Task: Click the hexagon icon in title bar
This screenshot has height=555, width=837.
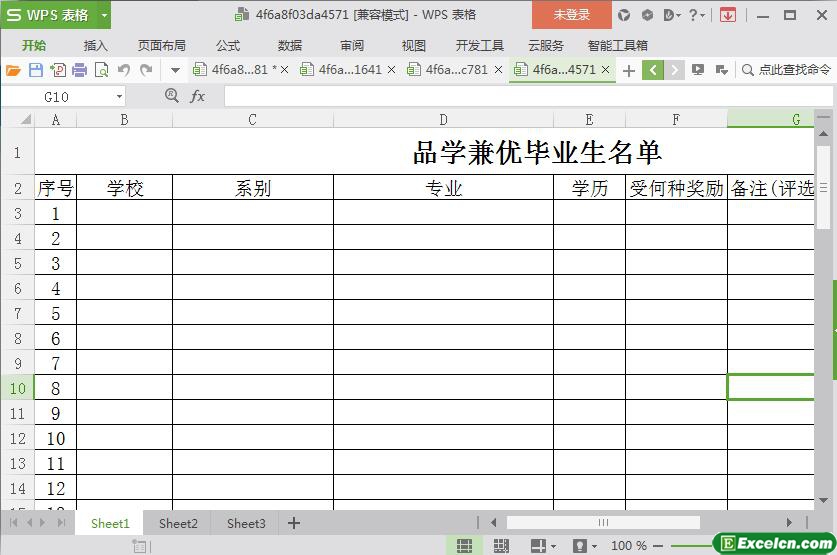Action: [x=647, y=15]
